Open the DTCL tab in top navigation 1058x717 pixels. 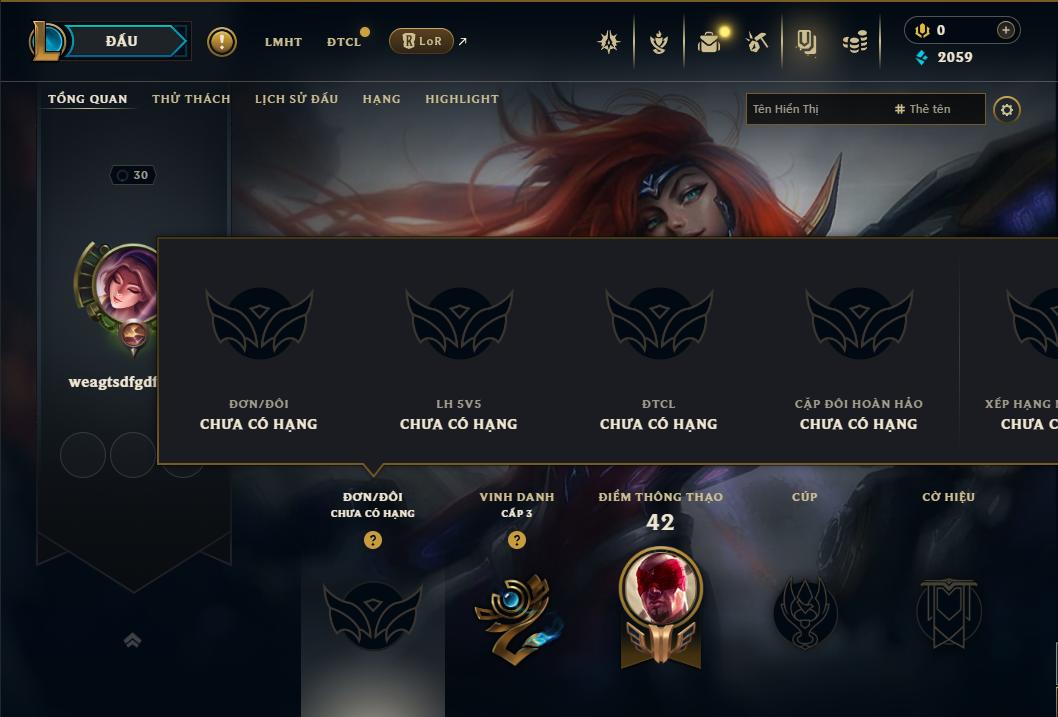tap(344, 42)
